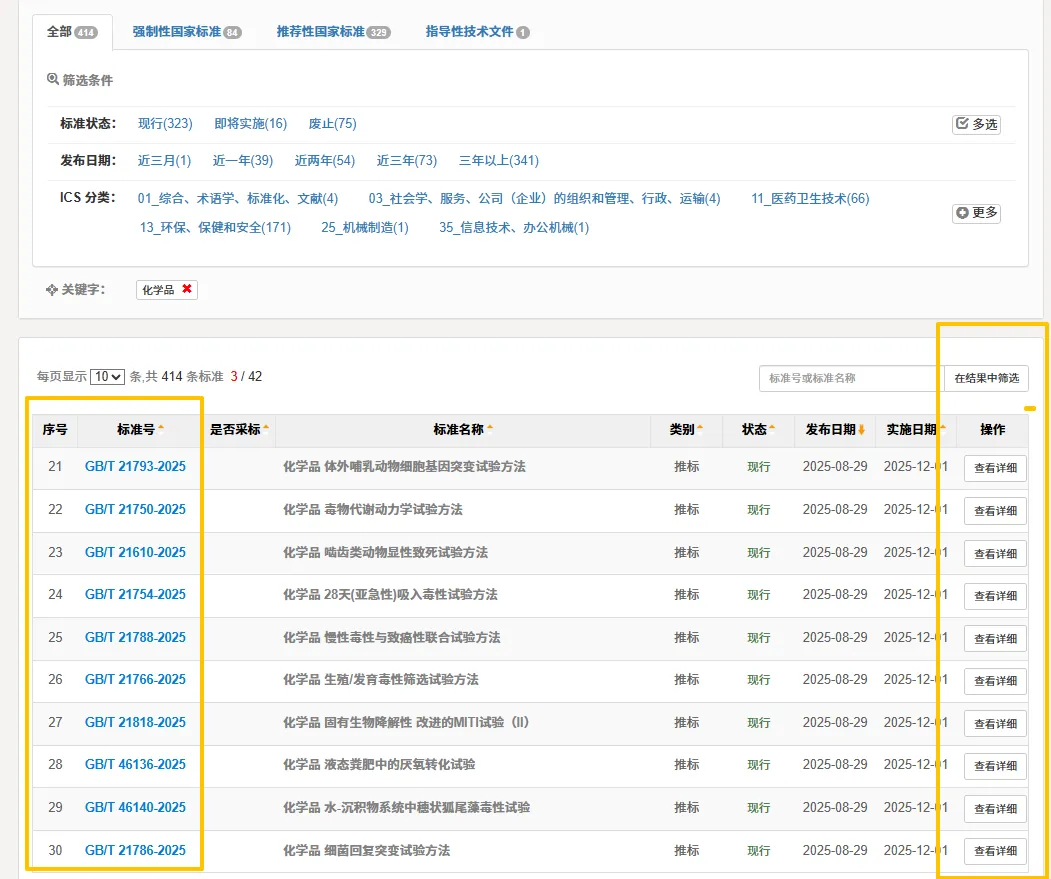
Task: Select ICS category 01_综合、术语学
Action: click(238, 198)
